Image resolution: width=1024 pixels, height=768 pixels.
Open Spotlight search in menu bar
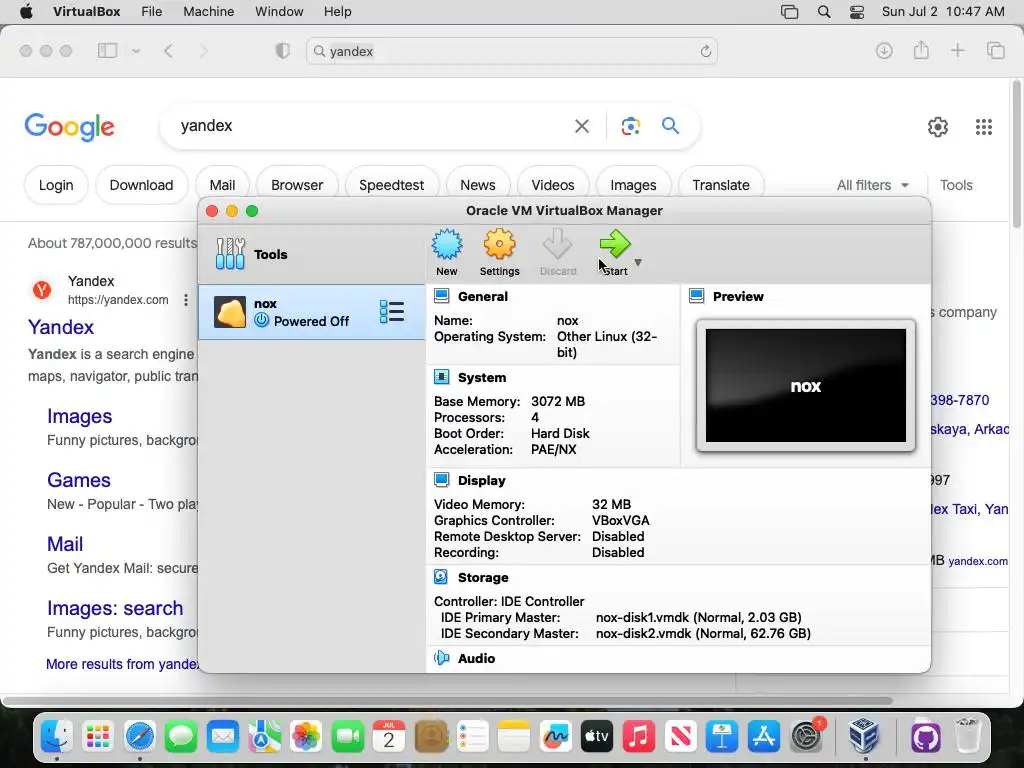(x=824, y=12)
